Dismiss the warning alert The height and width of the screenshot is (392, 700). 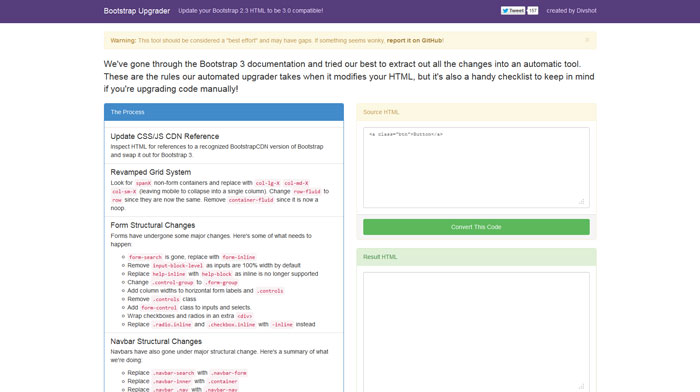(x=587, y=40)
